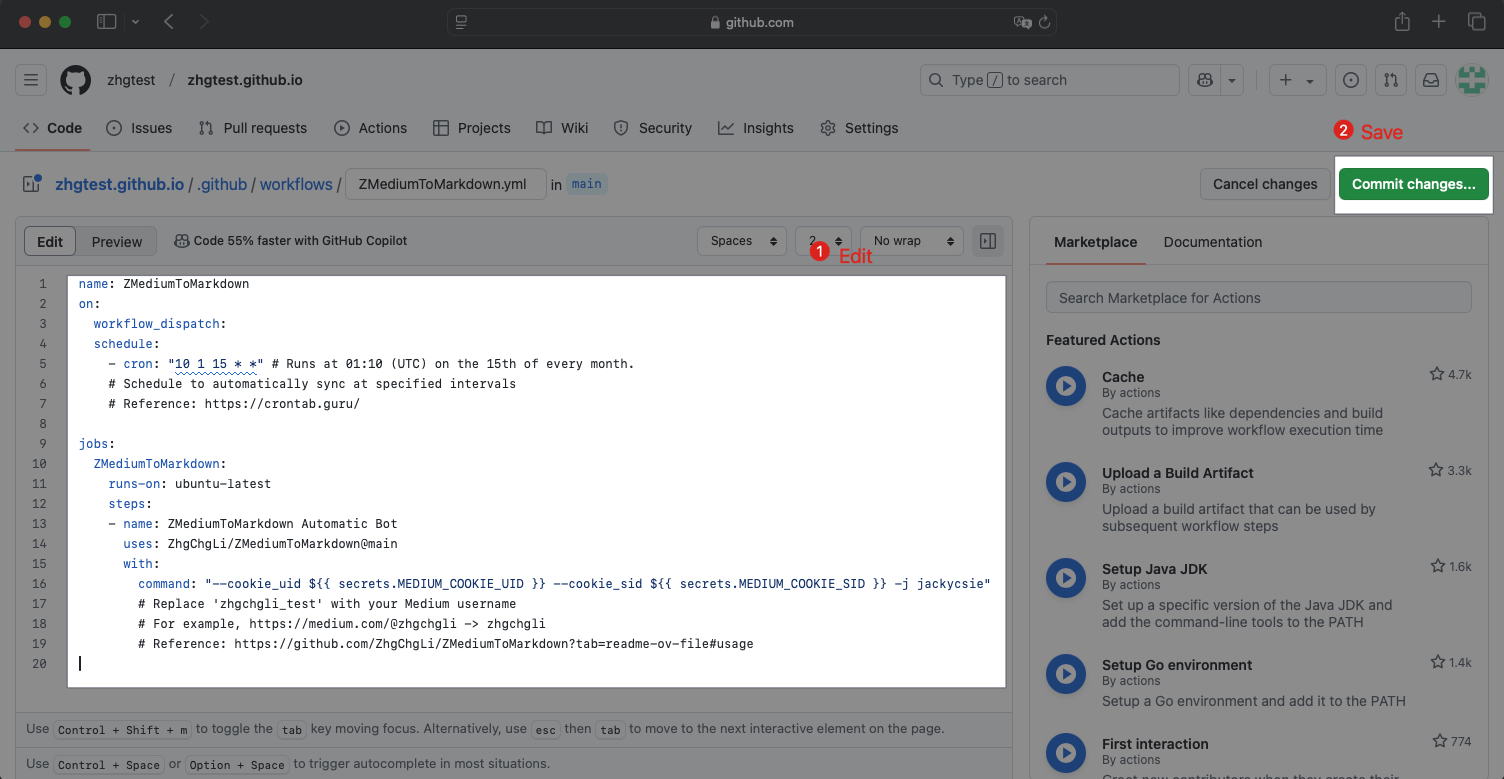This screenshot has width=1504, height=779.
Task: Click the Safari share icon
Action: (x=1402, y=22)
